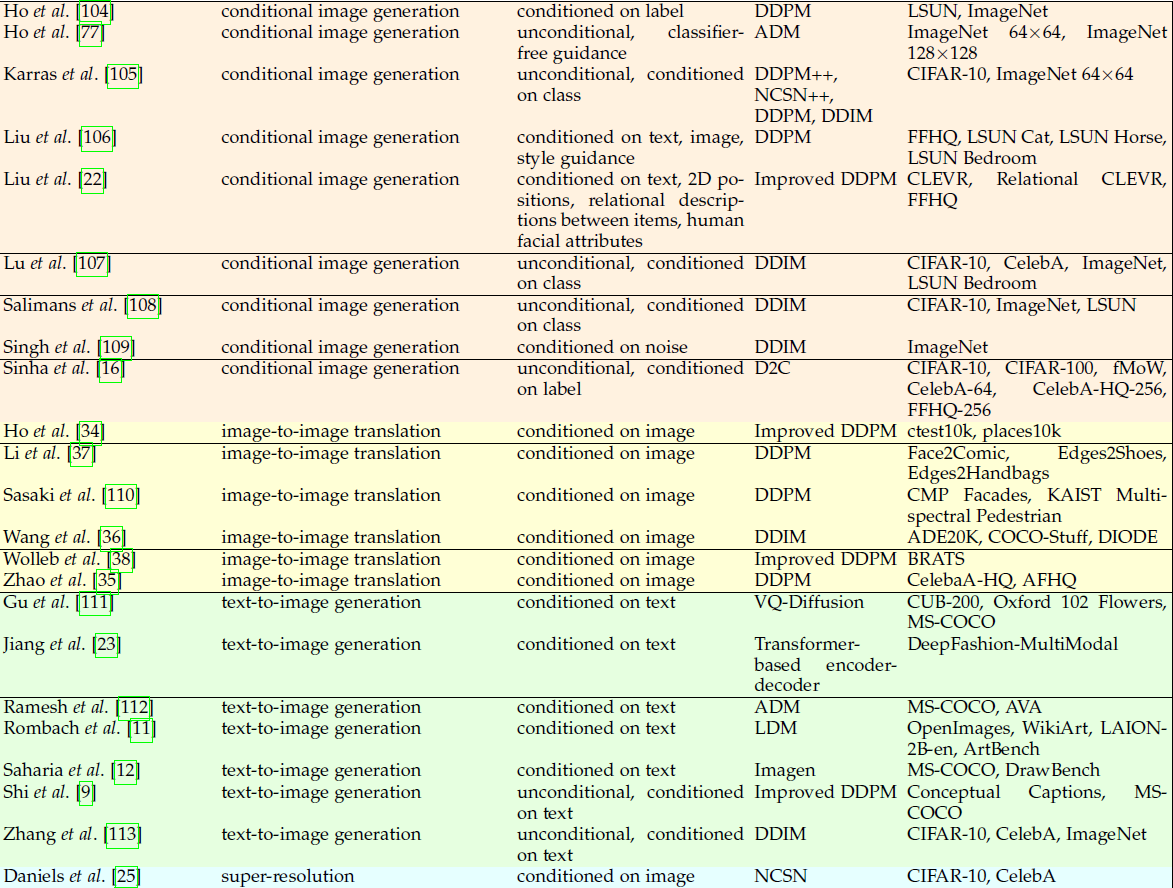Select 'conditioned on noise' cell
Image resolution: width=1173 pixels, height=888 pixels.
601,347
